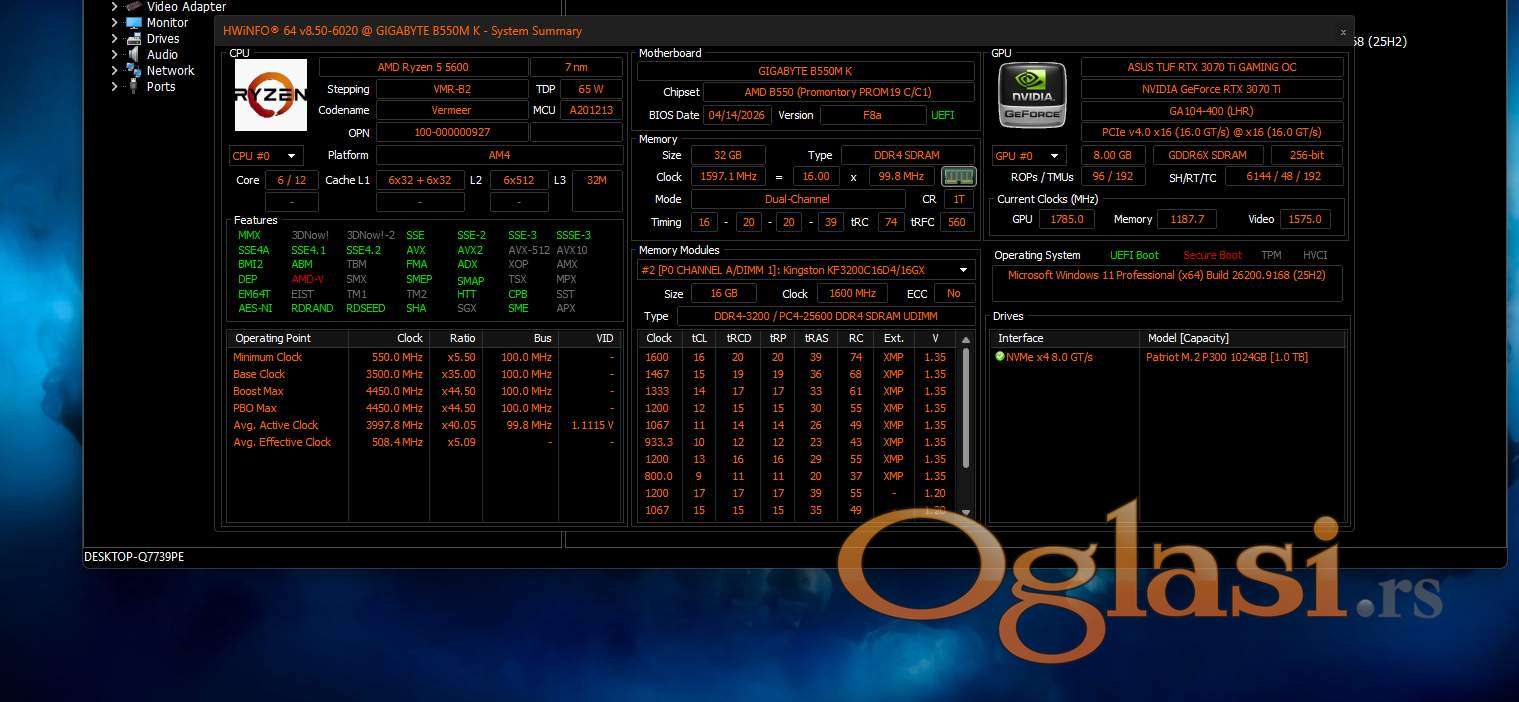
Task: Click the 32 GB memory size field
Action: point(728,155)
